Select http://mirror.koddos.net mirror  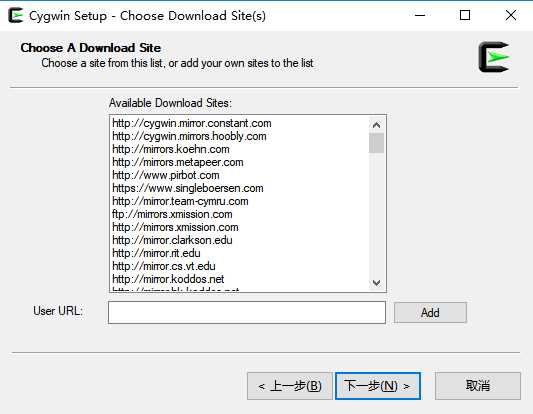pyautogui.click(x=168, y=279)
